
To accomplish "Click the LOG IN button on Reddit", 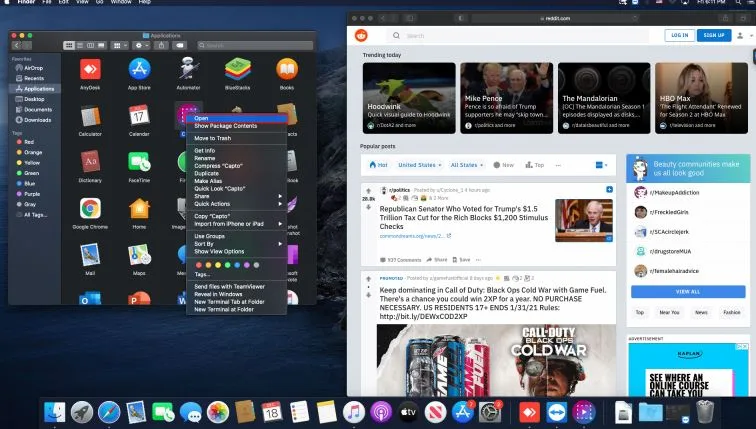I will point(679,35).
